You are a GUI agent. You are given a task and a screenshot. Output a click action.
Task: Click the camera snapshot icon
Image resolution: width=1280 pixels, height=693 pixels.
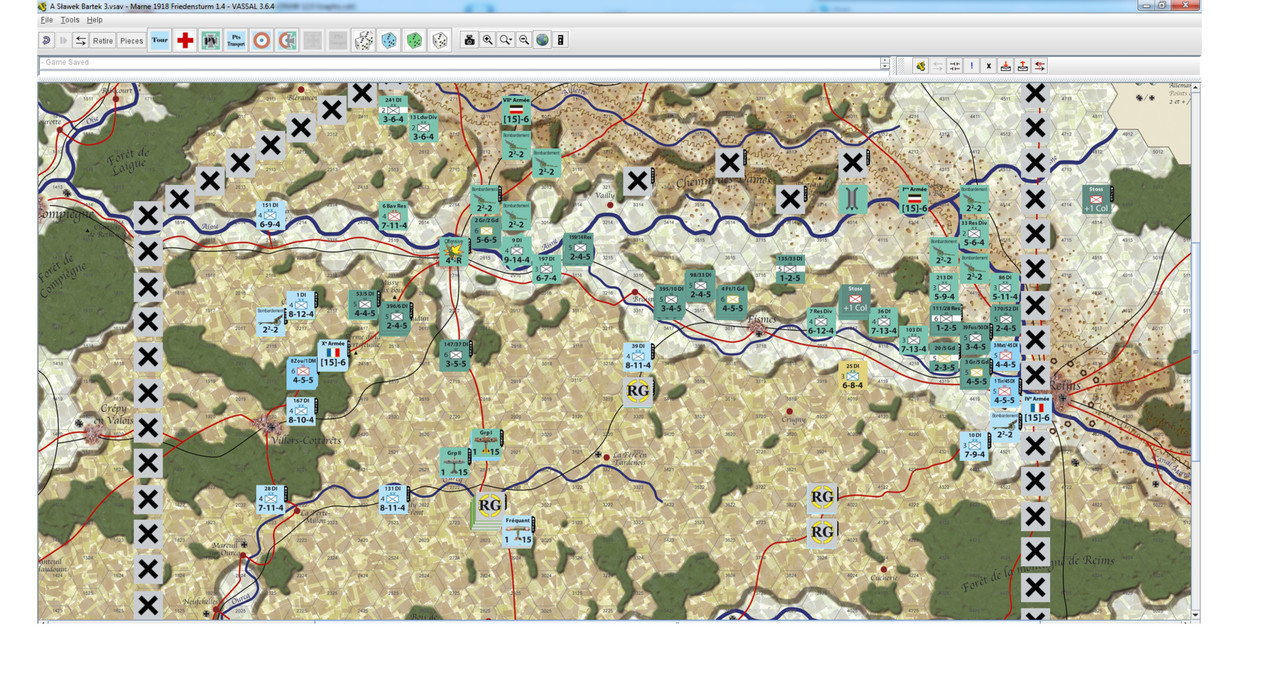click(x=469, y=40)
